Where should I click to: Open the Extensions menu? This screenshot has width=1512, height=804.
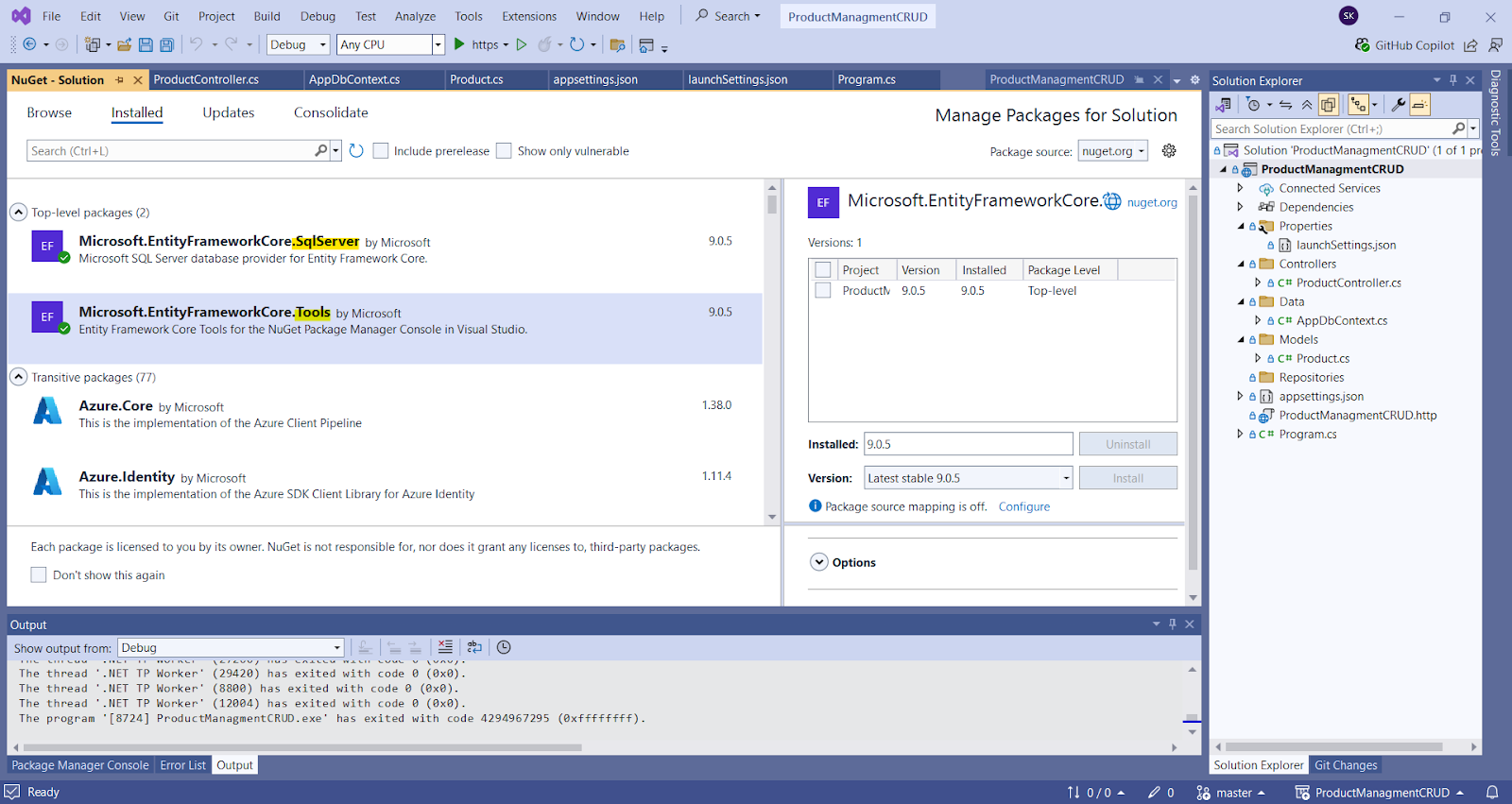click(x=529, y=16)
